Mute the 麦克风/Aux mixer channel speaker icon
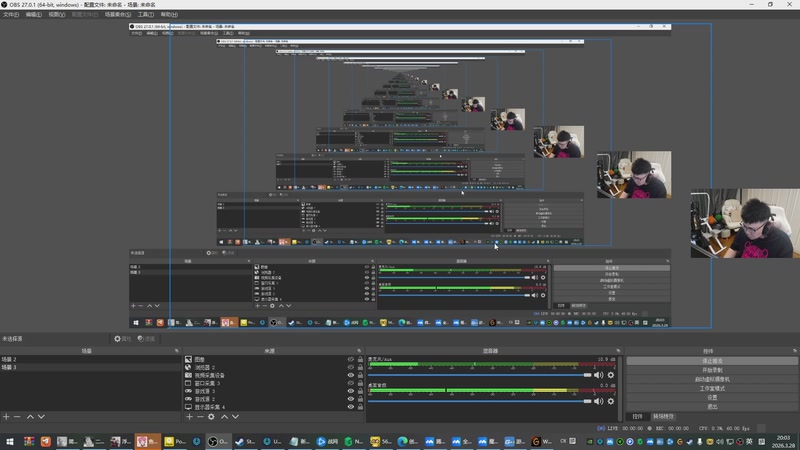800x450 pixels. [598, 375]
